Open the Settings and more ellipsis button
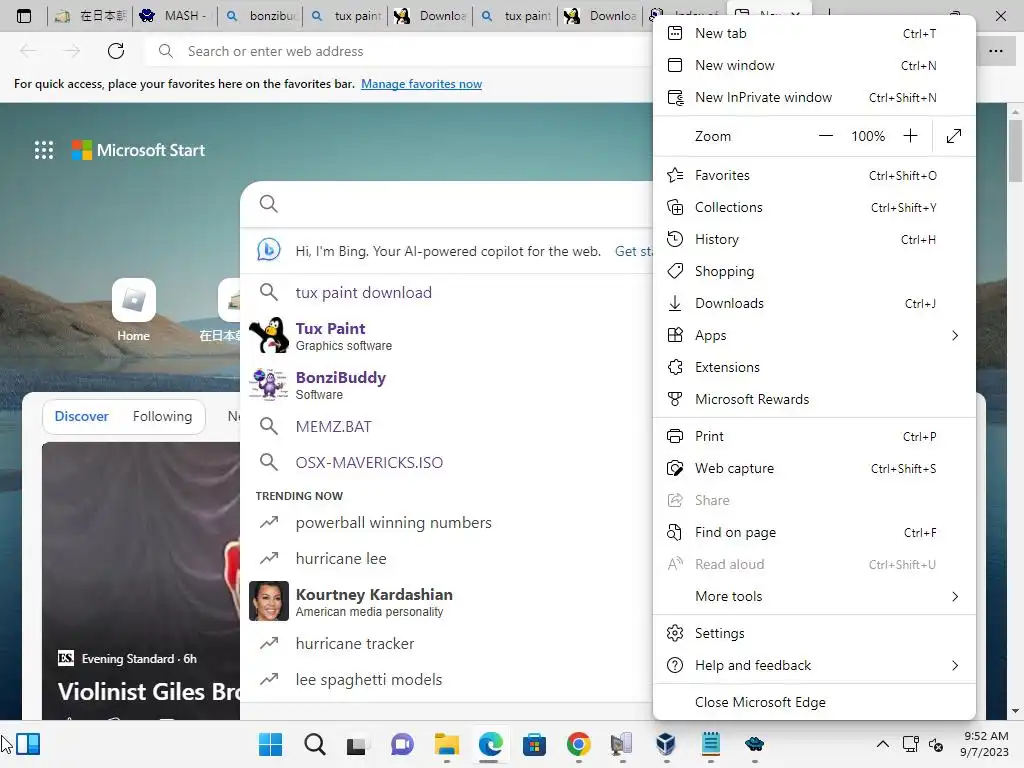Image resolution: width=1024 pixels, height=768 pixels. pos(995,51)
